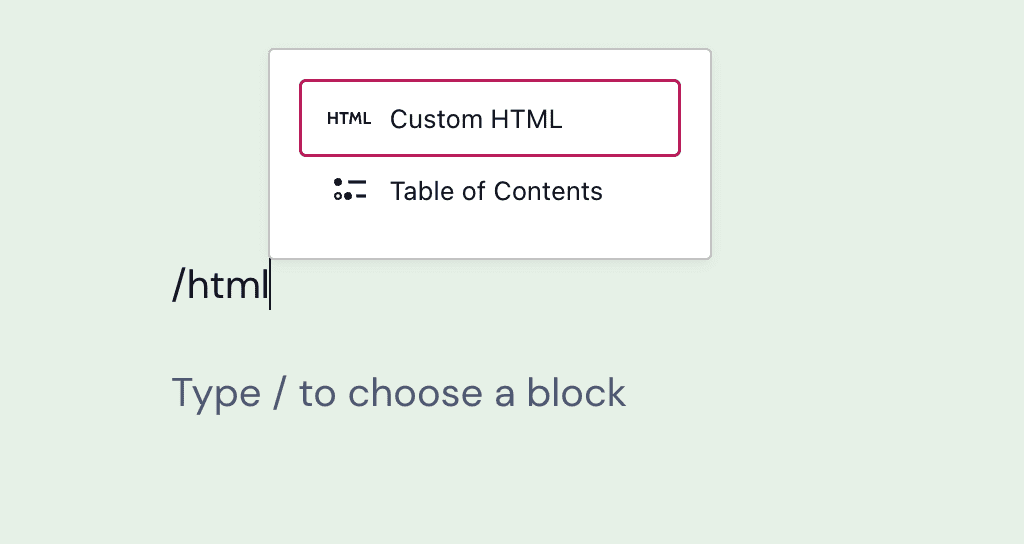Click the right end of the highlighted Custom HTML row
The image size is (1024, 544).
tap(660, 118)
